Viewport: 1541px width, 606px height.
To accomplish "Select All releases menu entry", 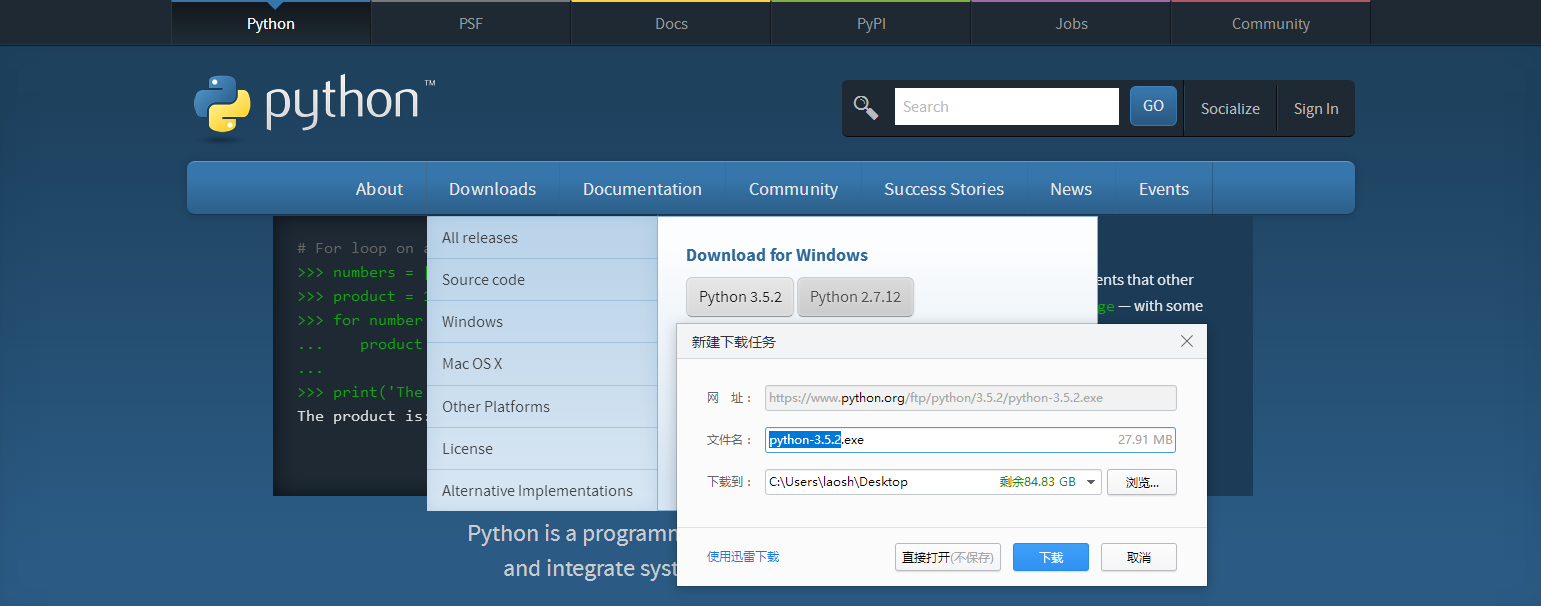I will (480, 238).
